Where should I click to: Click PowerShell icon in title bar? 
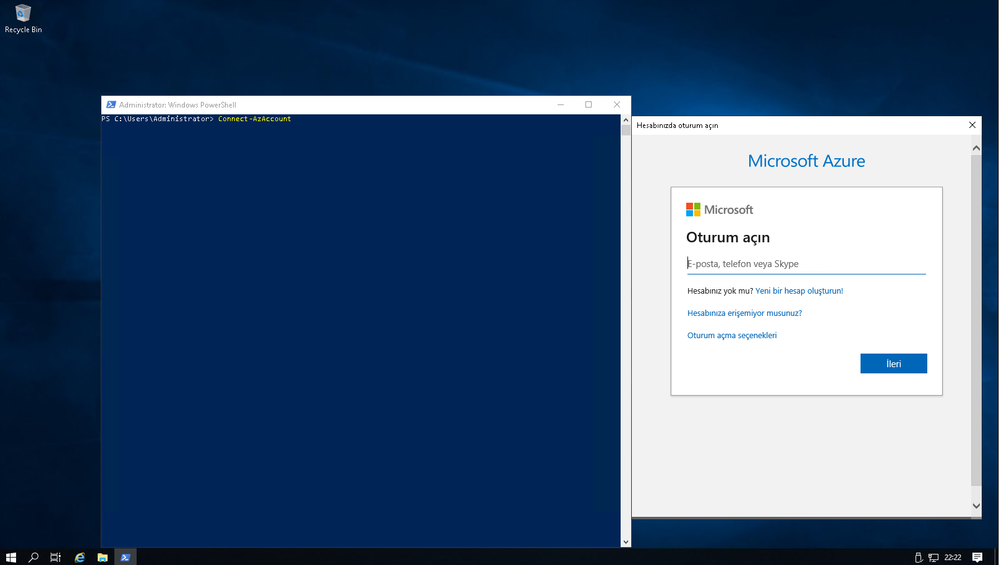coord(111,104)
